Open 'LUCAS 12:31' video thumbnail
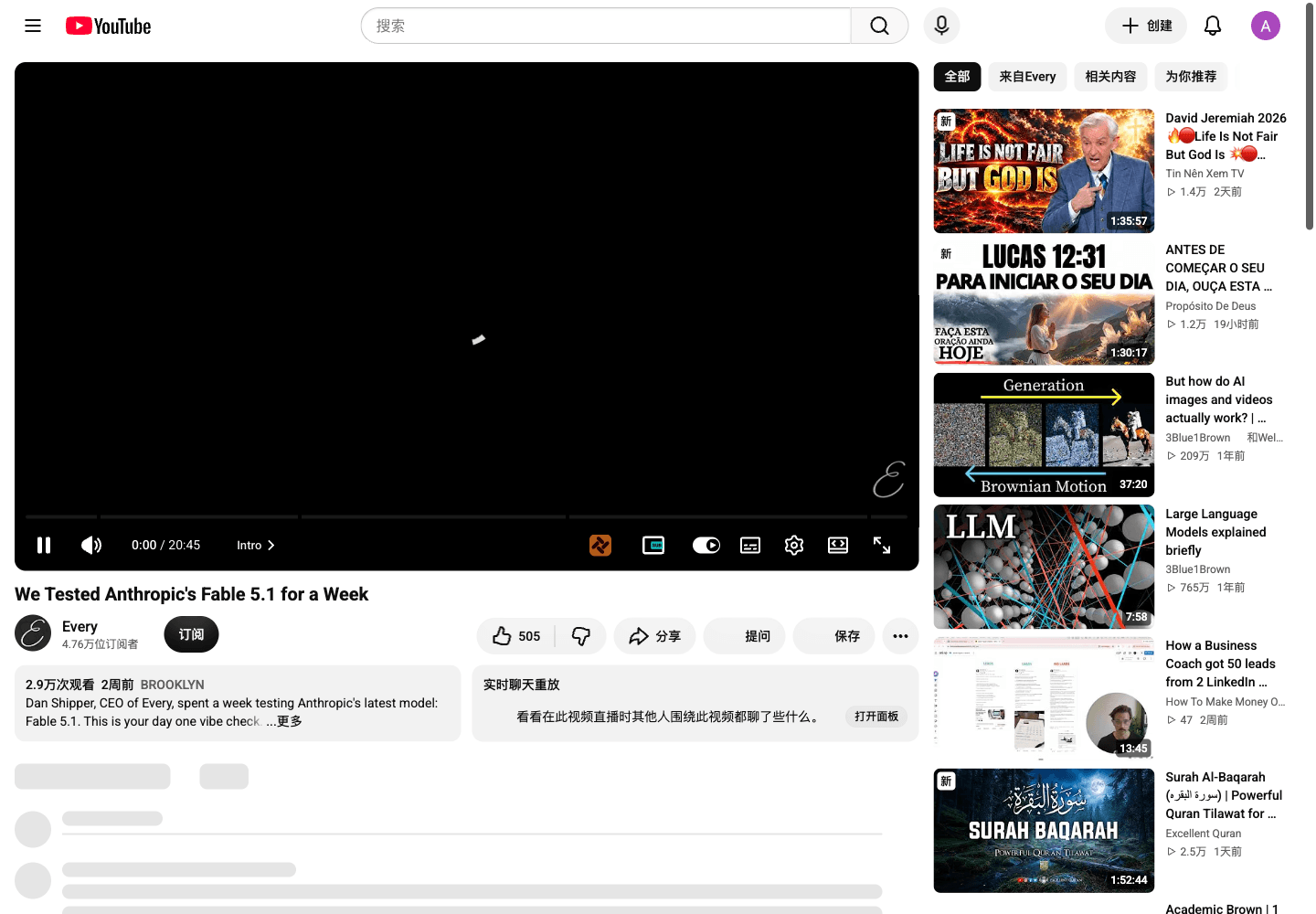The width and height of the screenshot is (1316, 914). (1044, 303)
